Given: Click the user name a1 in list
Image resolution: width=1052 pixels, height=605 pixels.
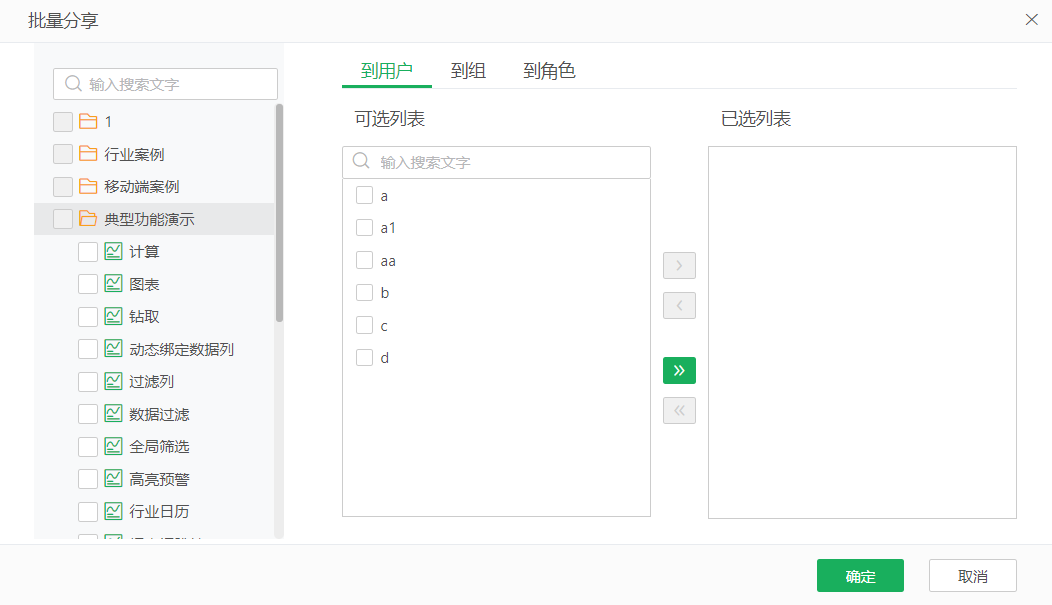Looking at the screenshot, I should (x=388, y=228).
